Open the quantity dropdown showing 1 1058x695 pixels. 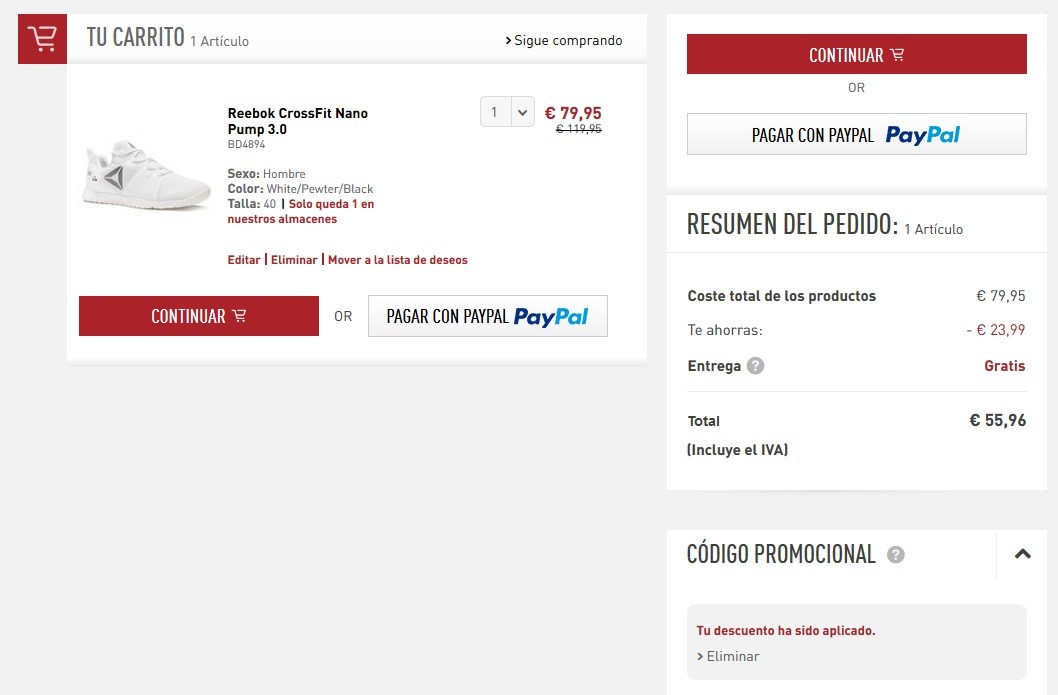(507, 112)
